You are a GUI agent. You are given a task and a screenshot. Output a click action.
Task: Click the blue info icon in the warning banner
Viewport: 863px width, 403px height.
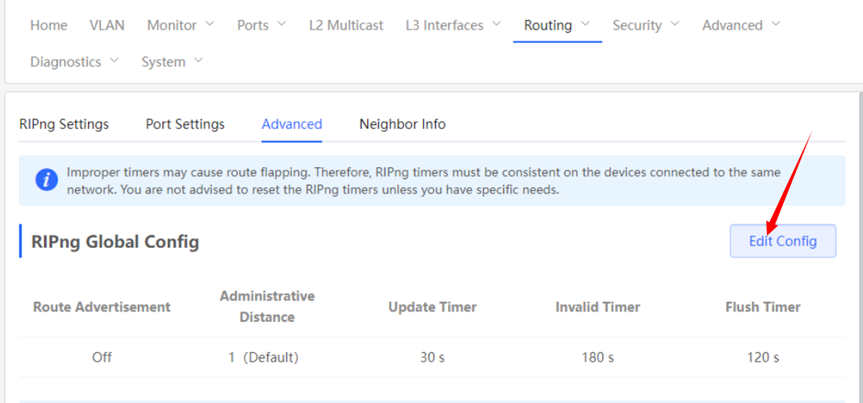[46, 180]
